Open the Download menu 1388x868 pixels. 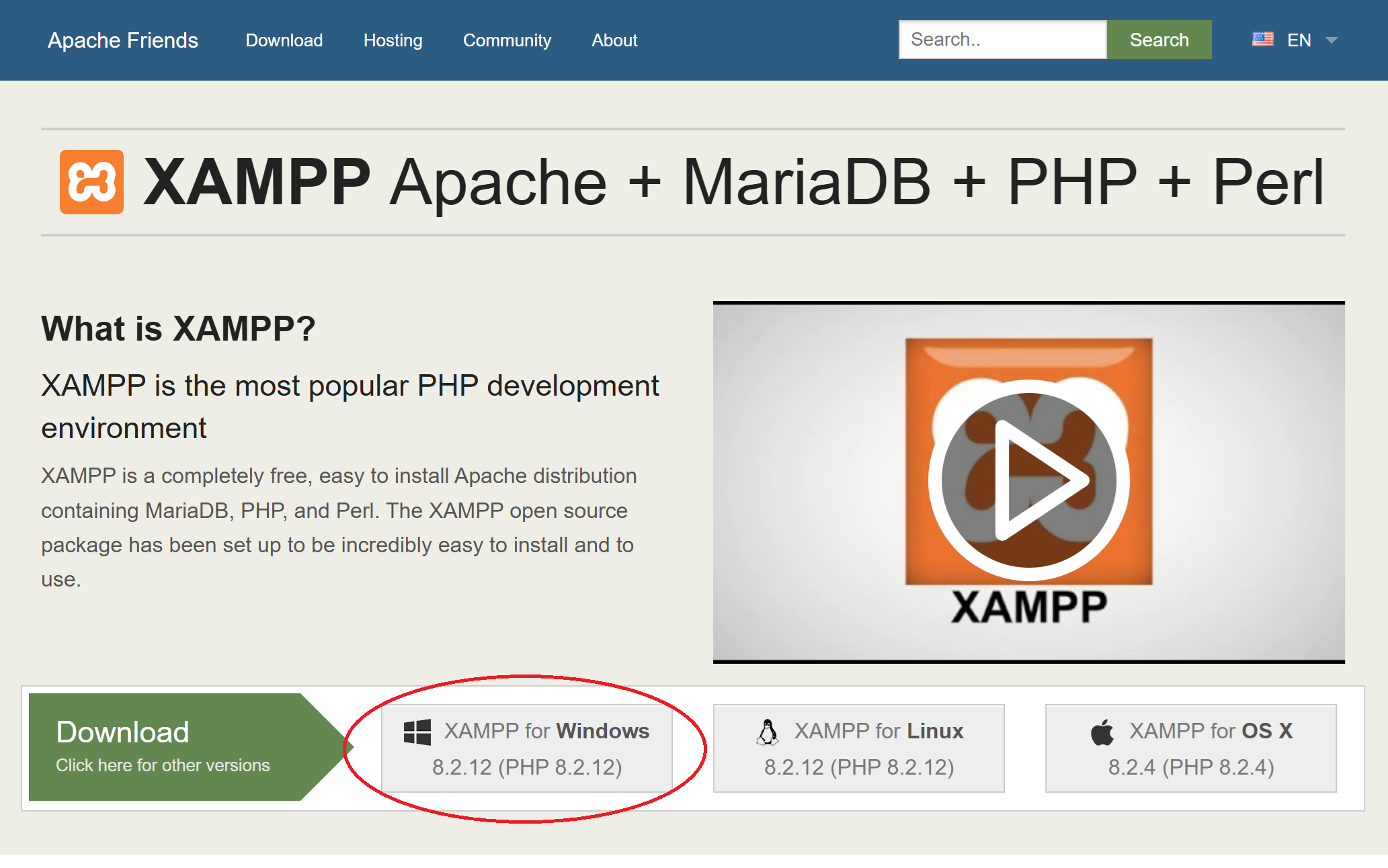tap(284, 40)
